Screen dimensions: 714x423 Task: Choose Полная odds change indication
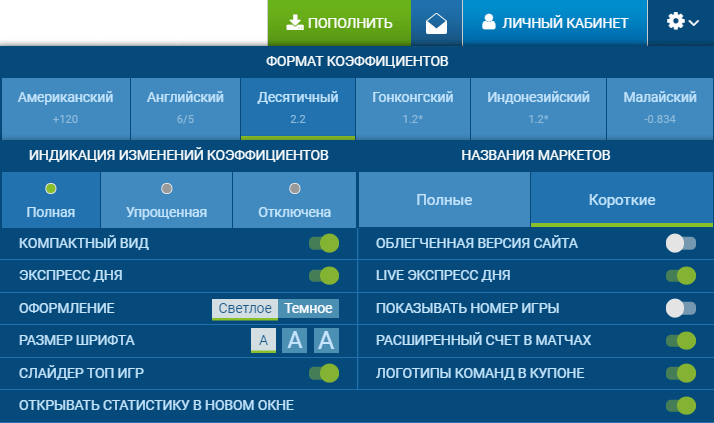tap(51, 200)
